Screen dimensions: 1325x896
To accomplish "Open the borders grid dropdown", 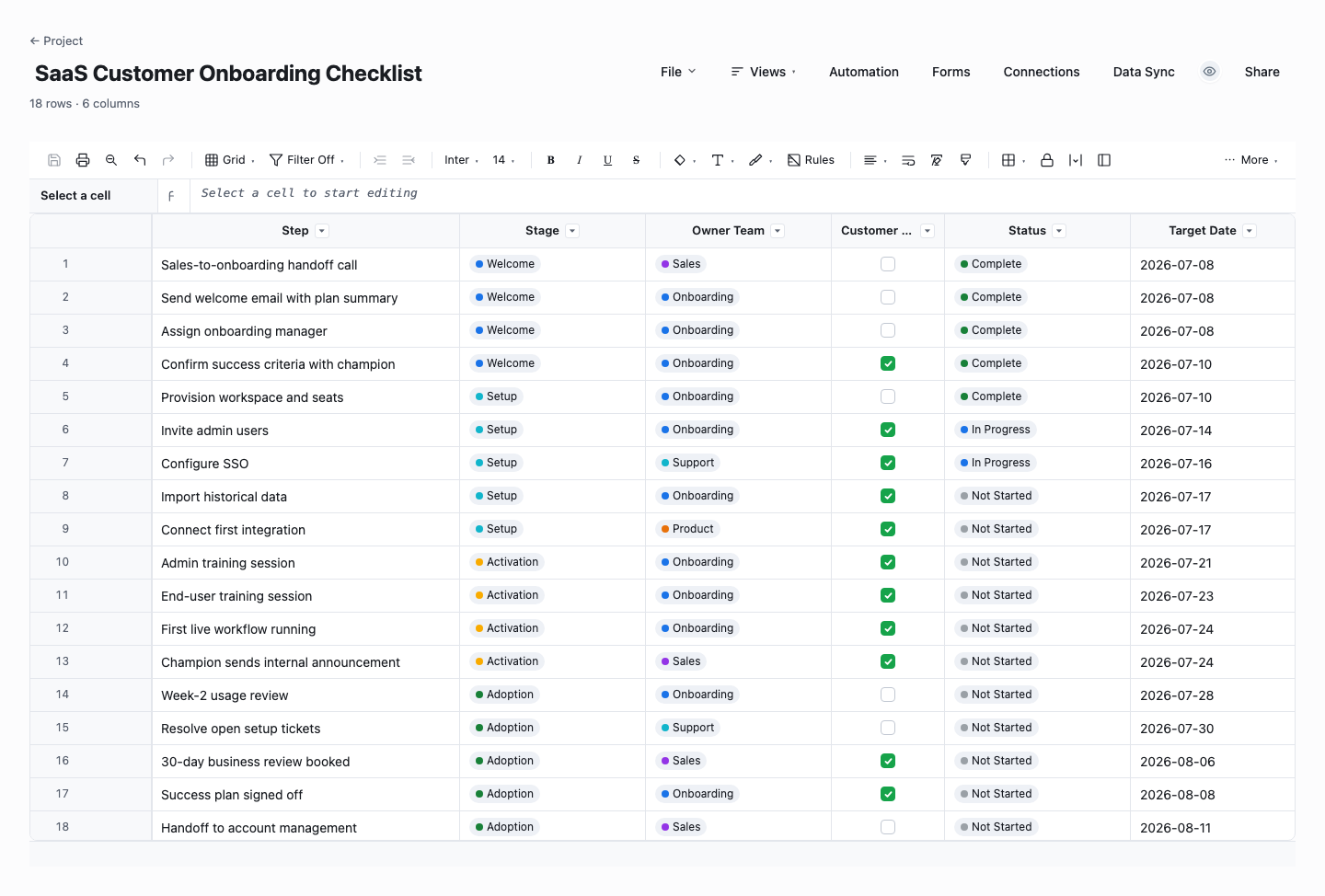I will coord(1014,160).
